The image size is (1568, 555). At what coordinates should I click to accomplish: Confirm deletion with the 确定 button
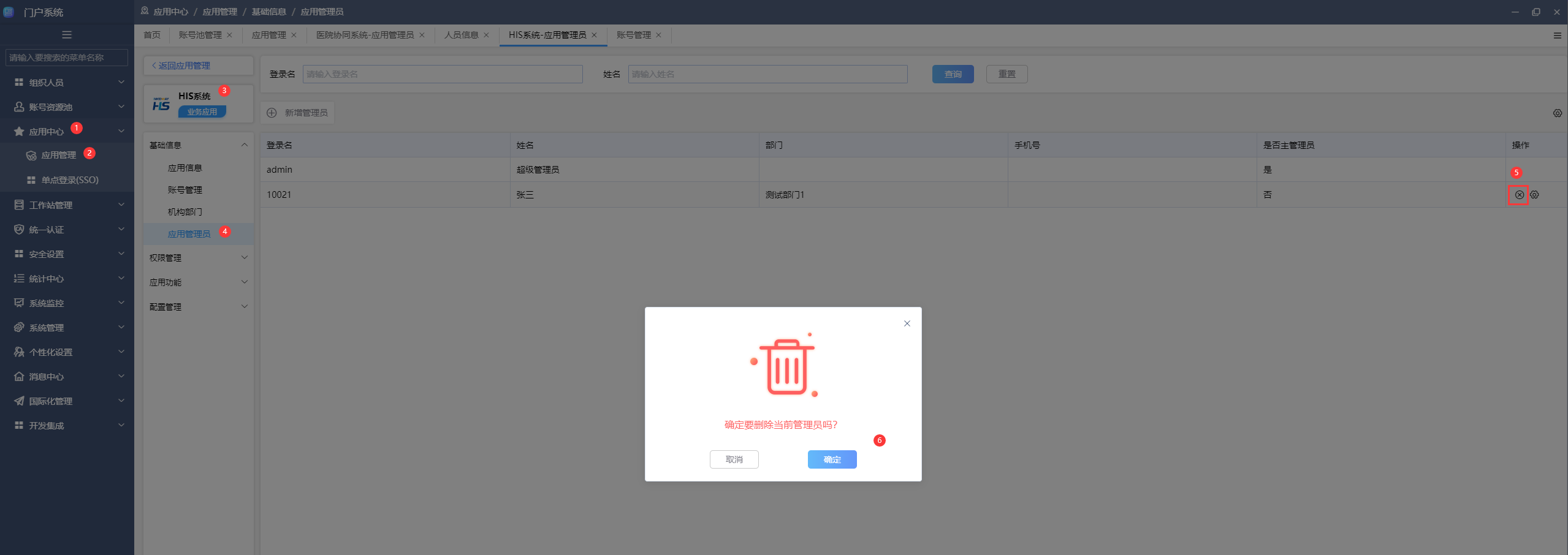pos(832,459)
